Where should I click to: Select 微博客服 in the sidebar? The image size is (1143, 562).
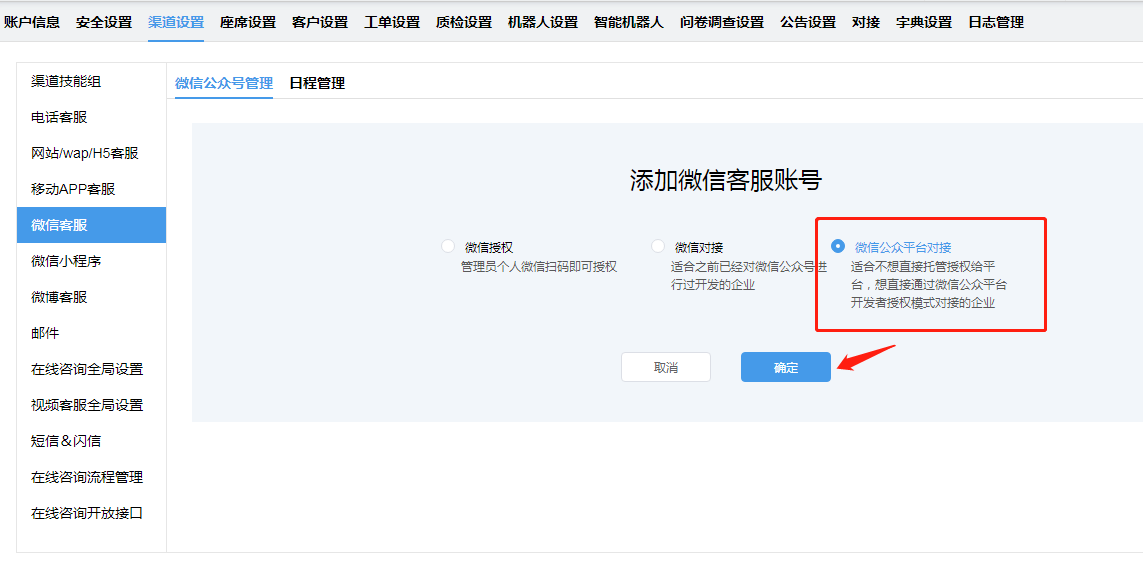(x=92, y=297)
